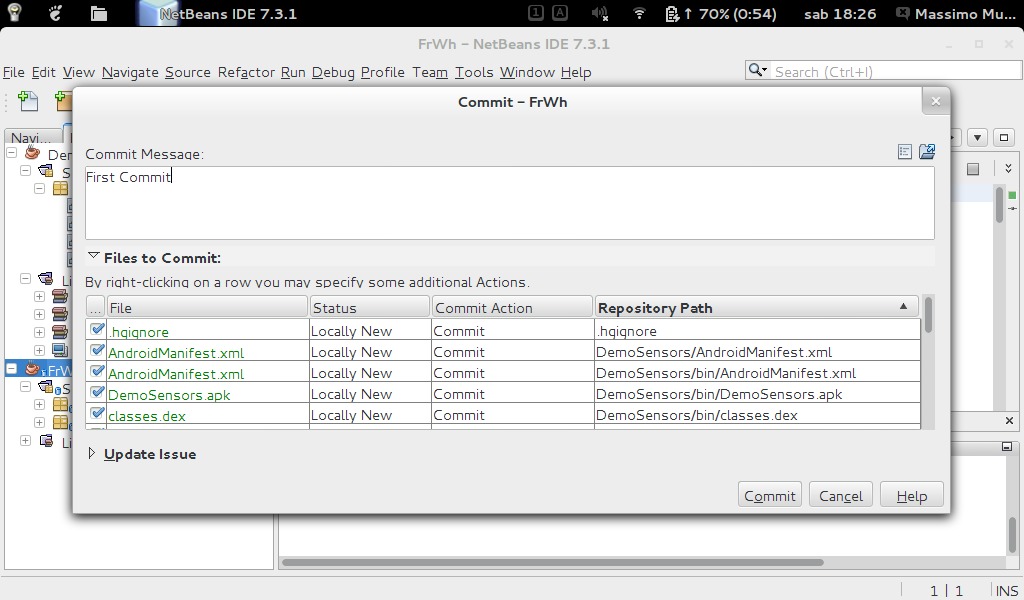Click the File column header

206,308
